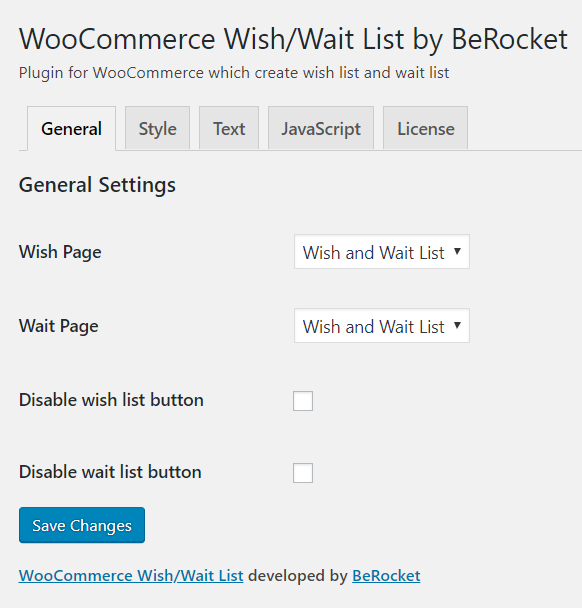Viewport: 582px width, 608px height.
Task: Click the General Settings section heading
Action: coord(97,185)
